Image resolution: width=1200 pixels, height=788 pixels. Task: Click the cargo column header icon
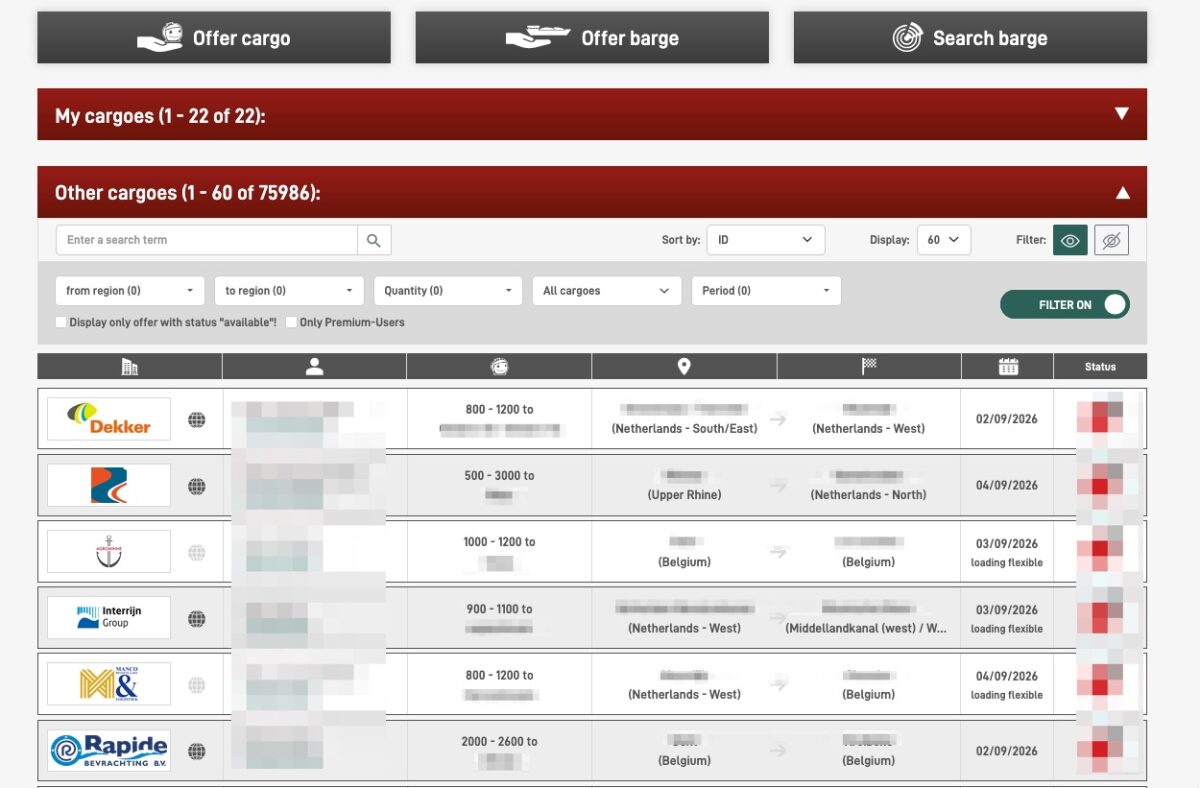[500, 367]
